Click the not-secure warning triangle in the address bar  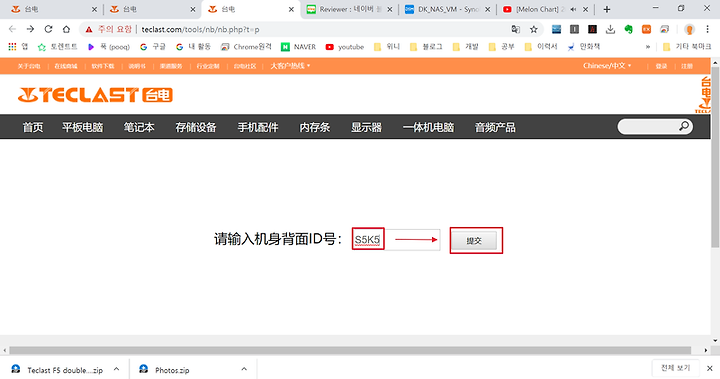pyautogui.click(x=89, y=29)
